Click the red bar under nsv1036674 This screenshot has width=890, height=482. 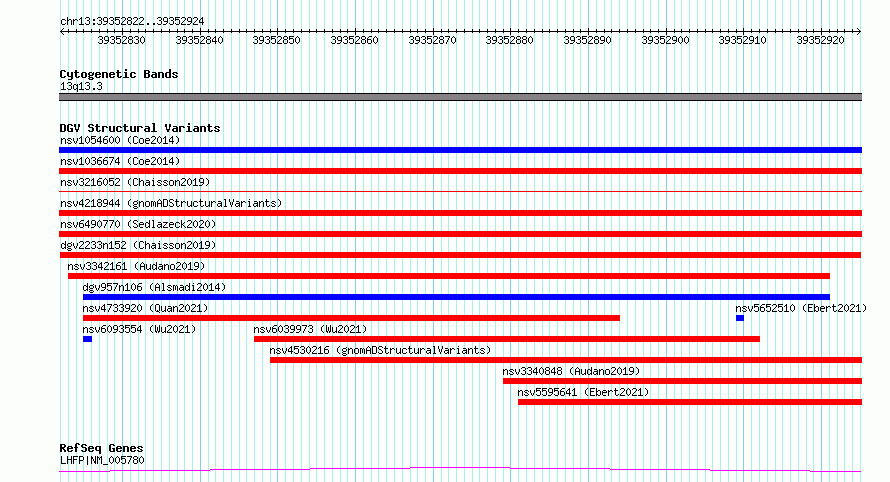point(460,171)
